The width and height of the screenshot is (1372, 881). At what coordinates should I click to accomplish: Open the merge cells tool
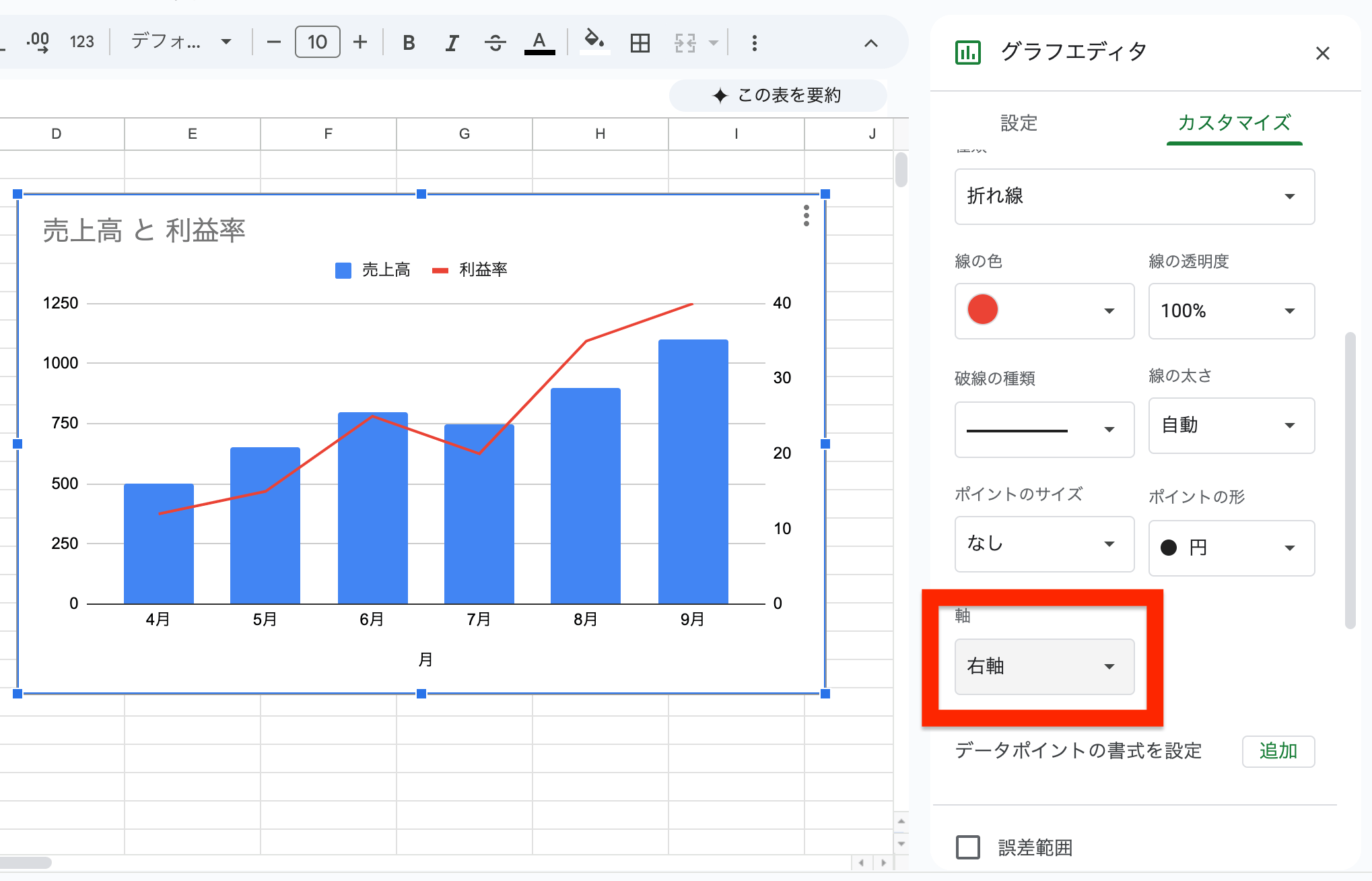[685, 42]
